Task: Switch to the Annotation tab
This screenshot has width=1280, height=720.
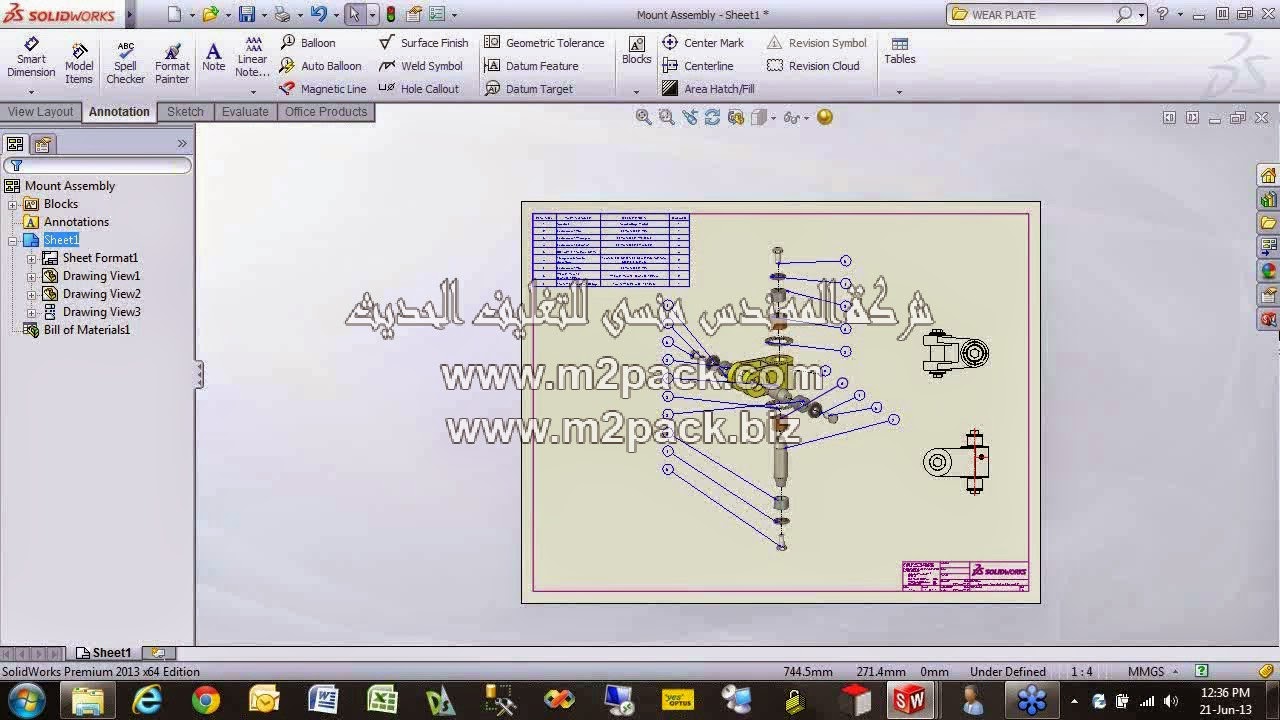Action: click(119, 112)
